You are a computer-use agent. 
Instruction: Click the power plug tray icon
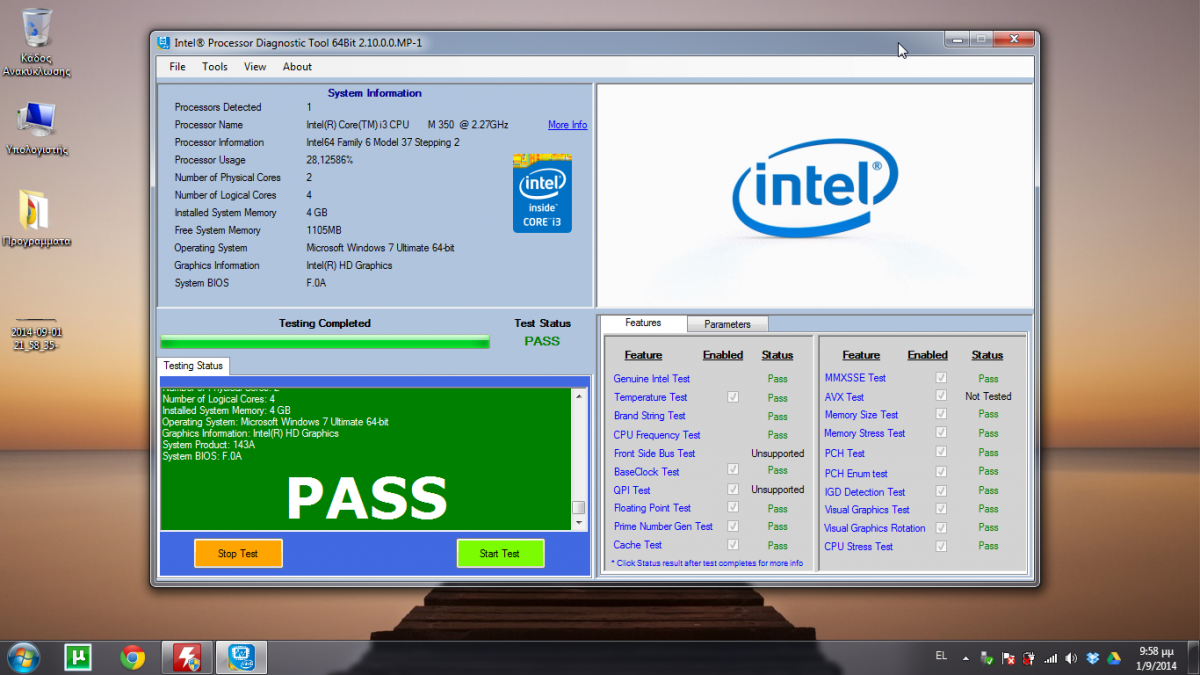point(1029,659)
